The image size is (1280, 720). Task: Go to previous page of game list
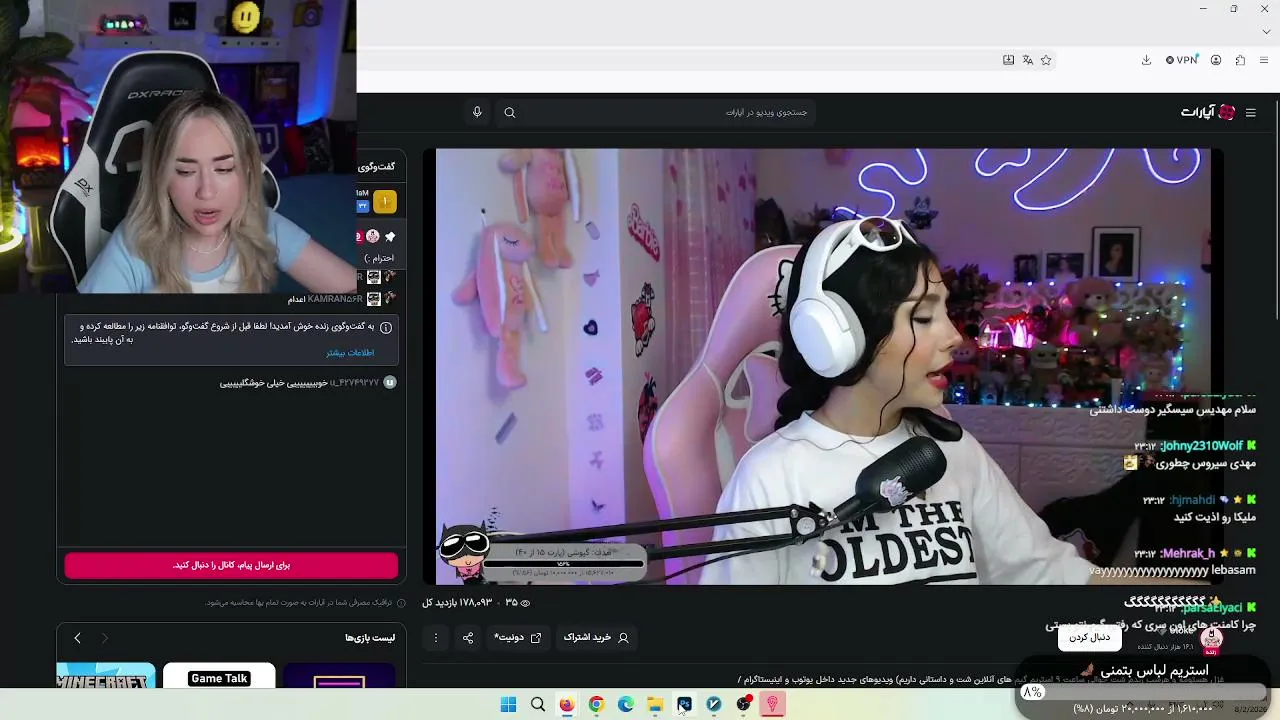pos(104,638)
